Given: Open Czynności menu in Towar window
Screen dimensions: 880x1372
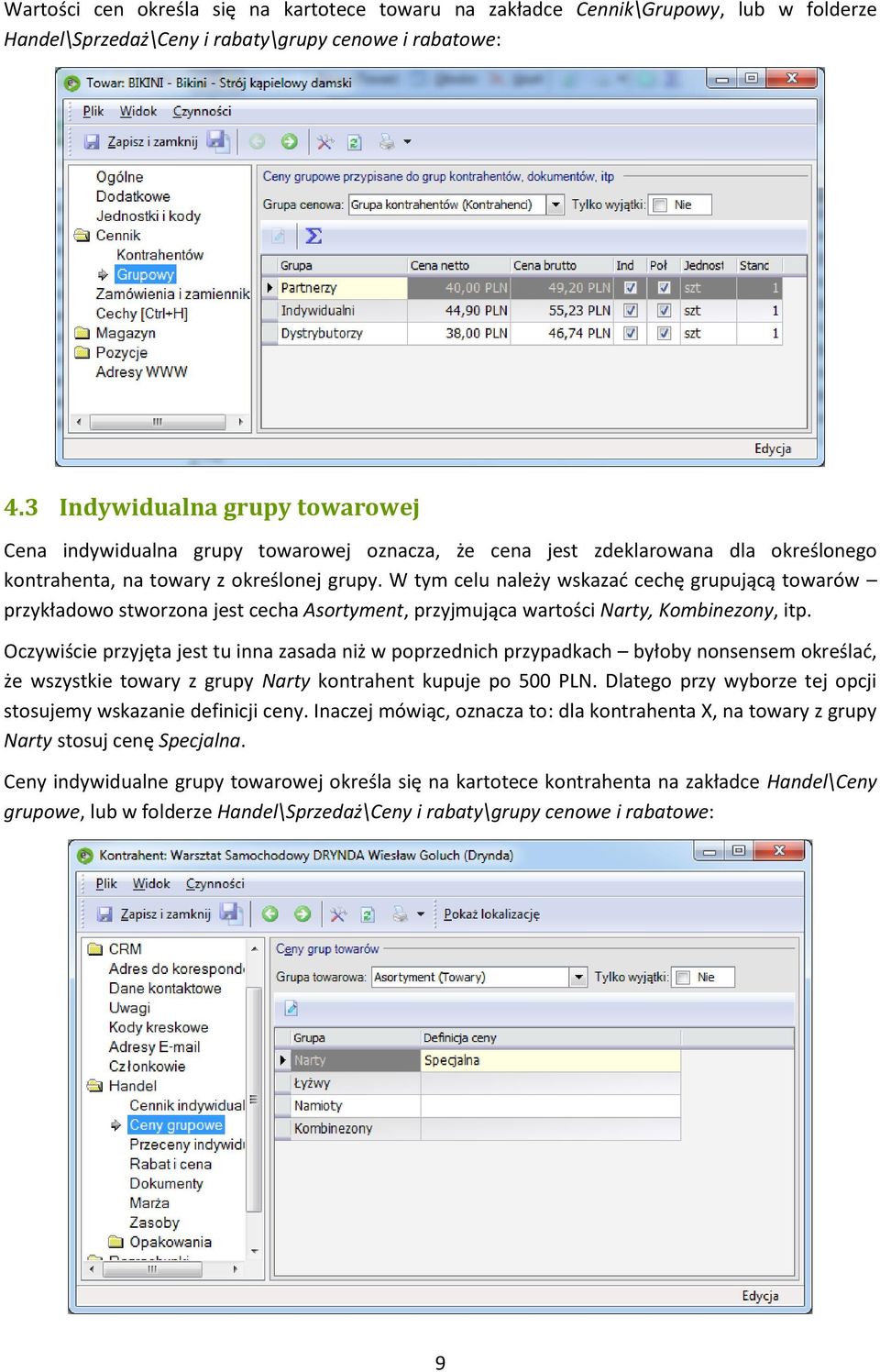Looking at the screenshot, I should 202,111.
